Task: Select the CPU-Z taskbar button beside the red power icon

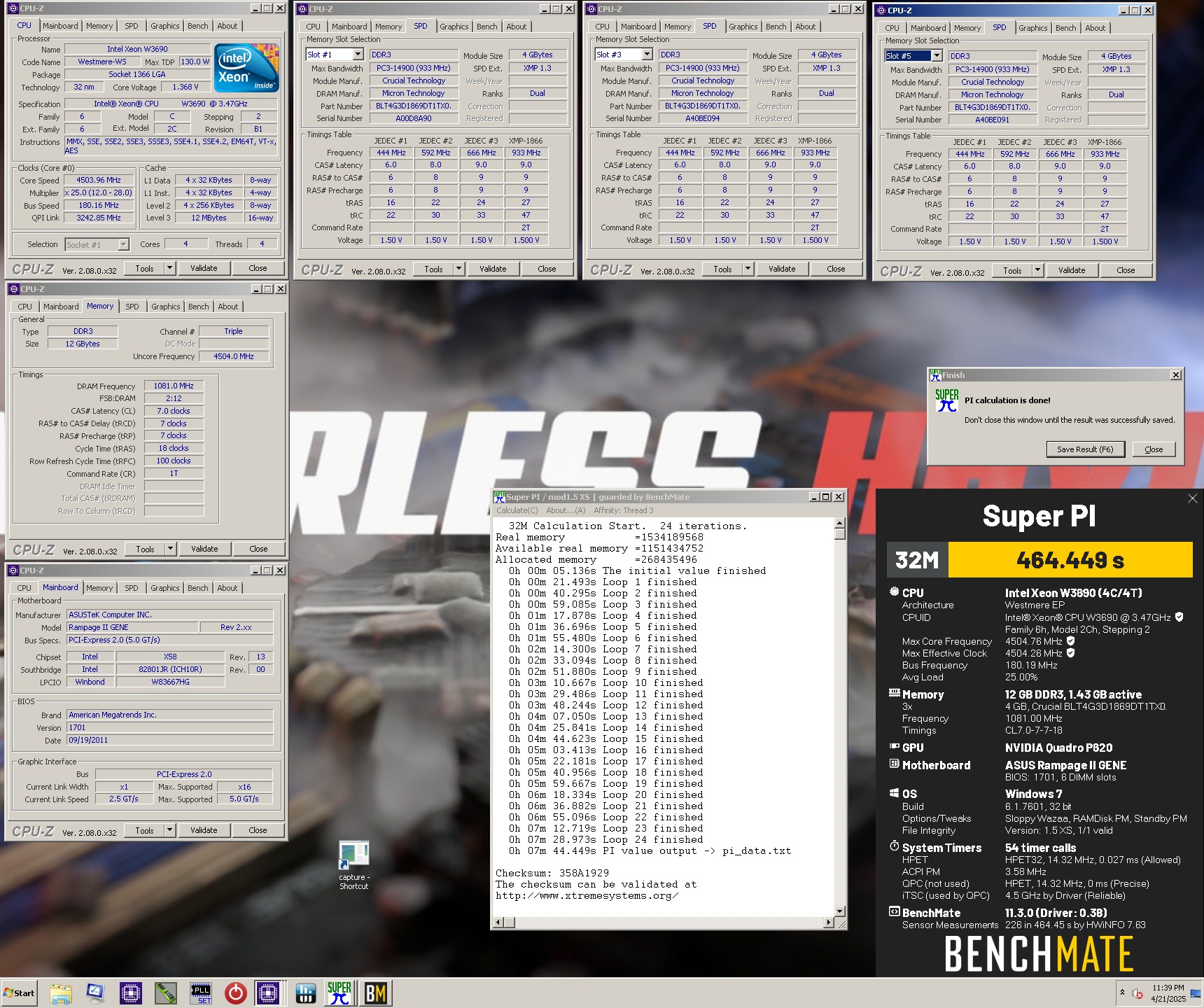Action: pos(269,993)
